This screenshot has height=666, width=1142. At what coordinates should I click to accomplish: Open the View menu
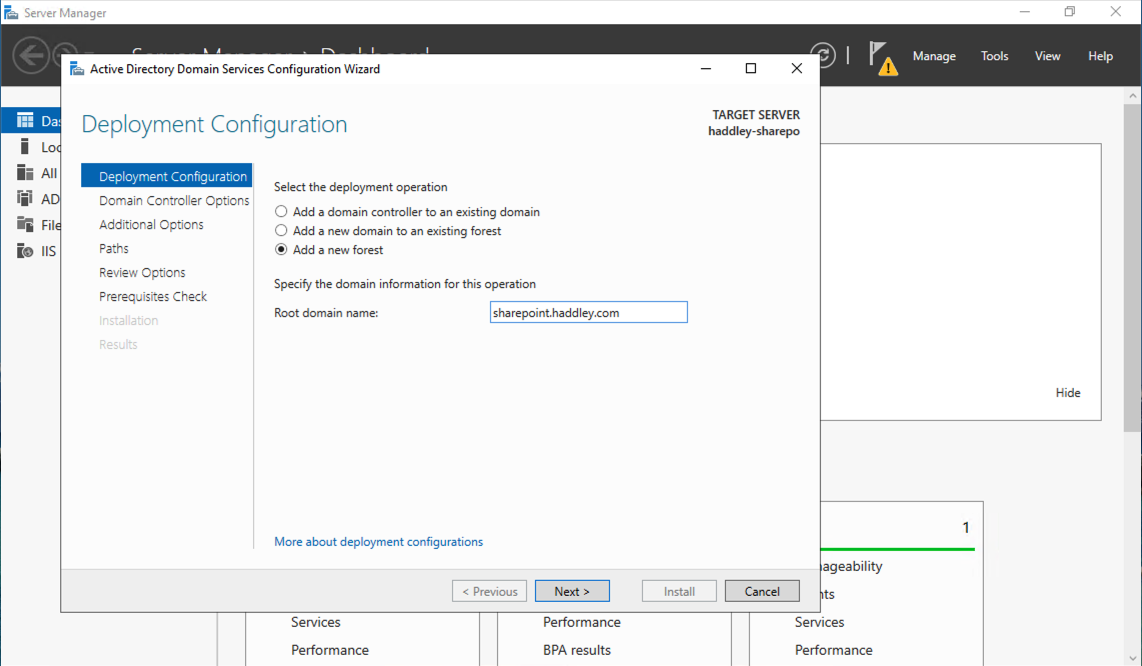click(1047, 56)
